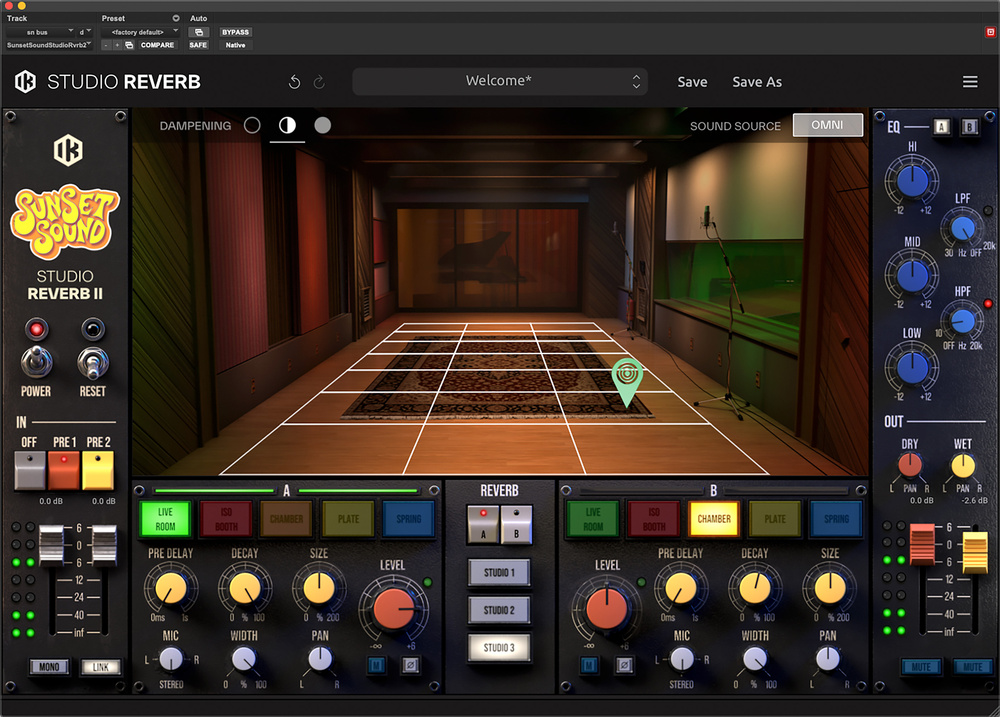
Task: Select the CHAMBER reverb type in A
Action: click(286, 519)
